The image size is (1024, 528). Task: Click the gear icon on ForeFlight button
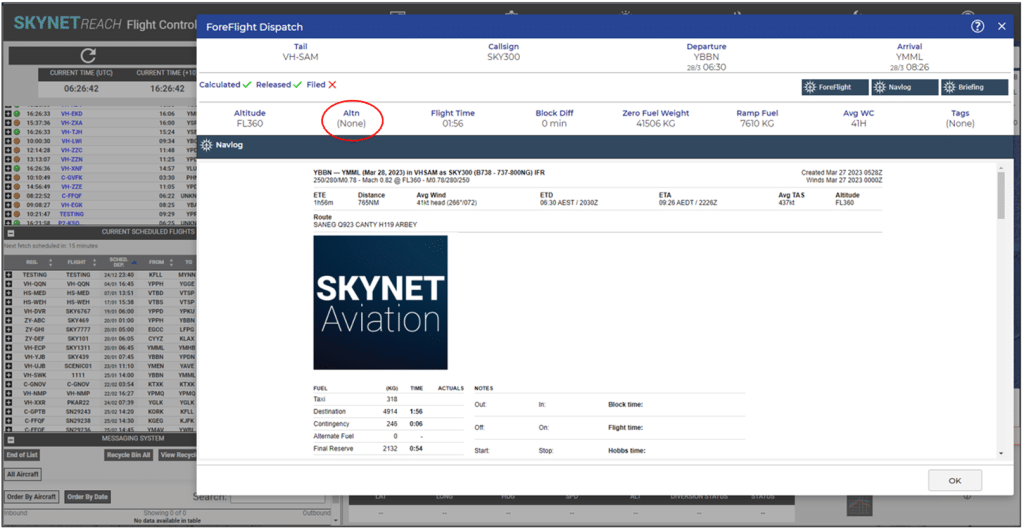pyautogui.click(x=810, y=87)
